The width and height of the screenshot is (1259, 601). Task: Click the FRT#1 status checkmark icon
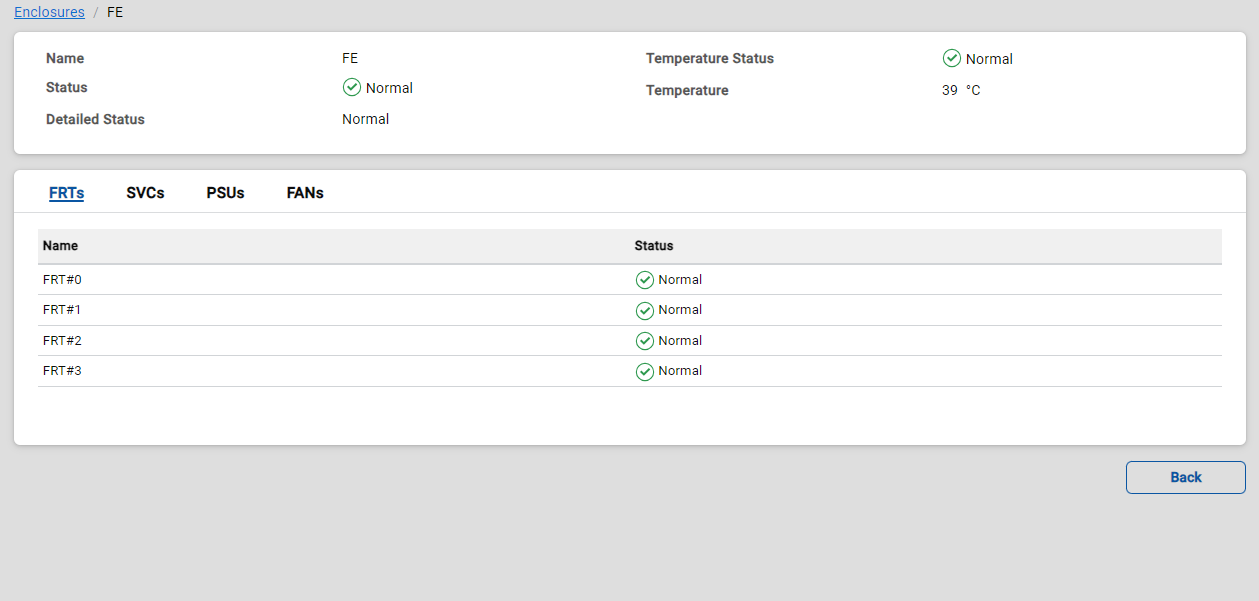coord(645,310)
